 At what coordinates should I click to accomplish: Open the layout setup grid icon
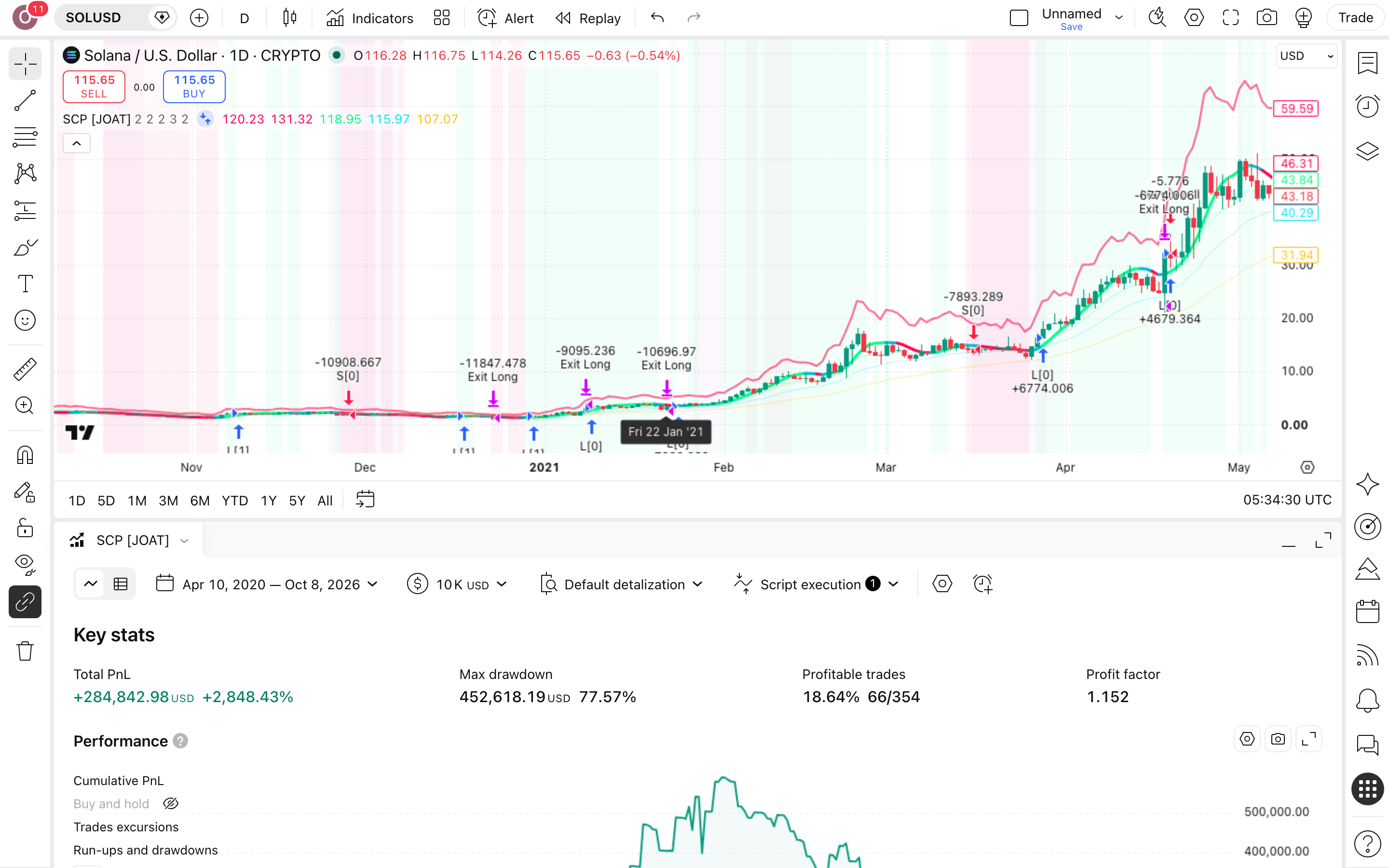[441, 18]
